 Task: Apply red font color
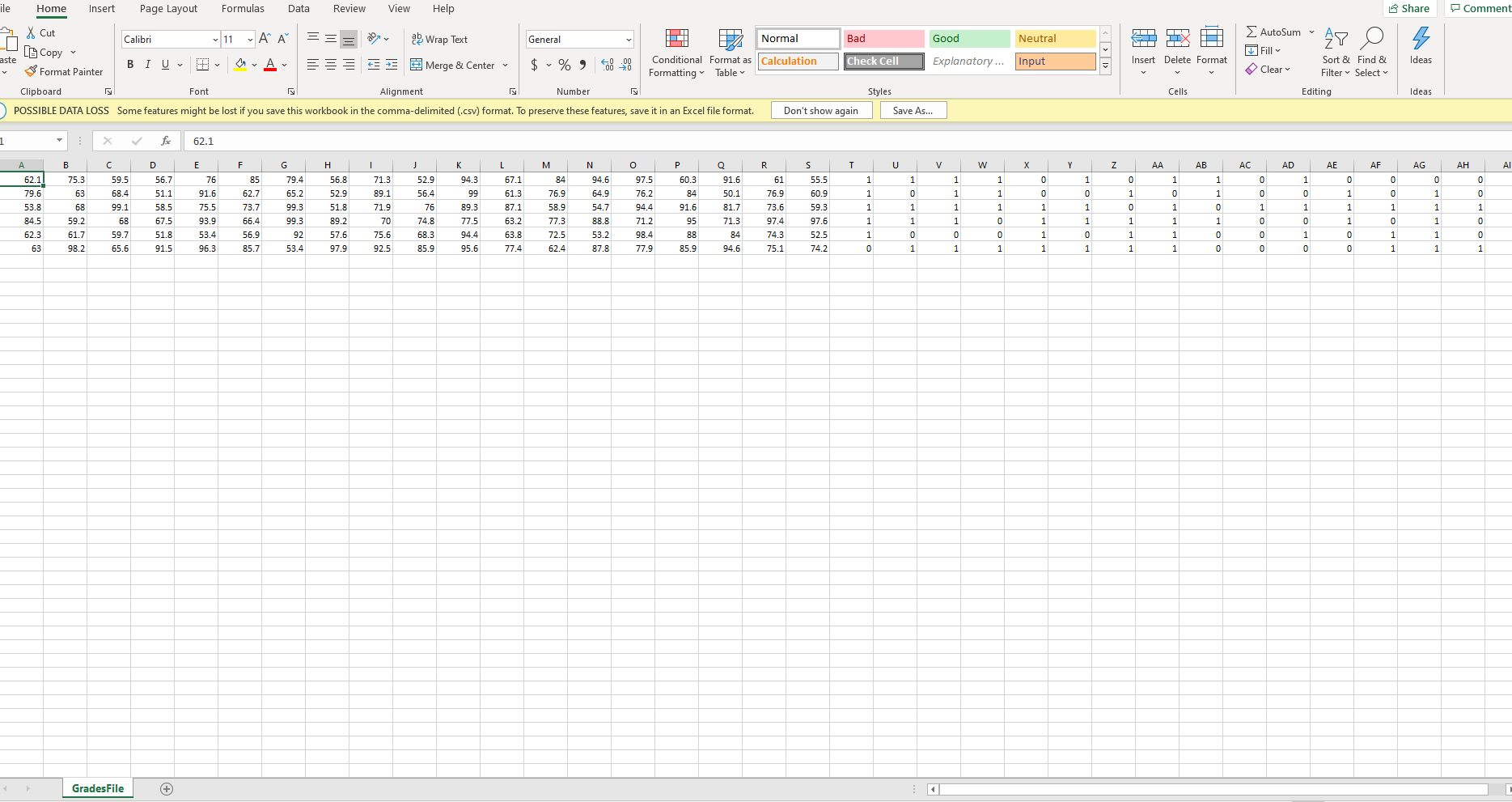click(270, 65)
